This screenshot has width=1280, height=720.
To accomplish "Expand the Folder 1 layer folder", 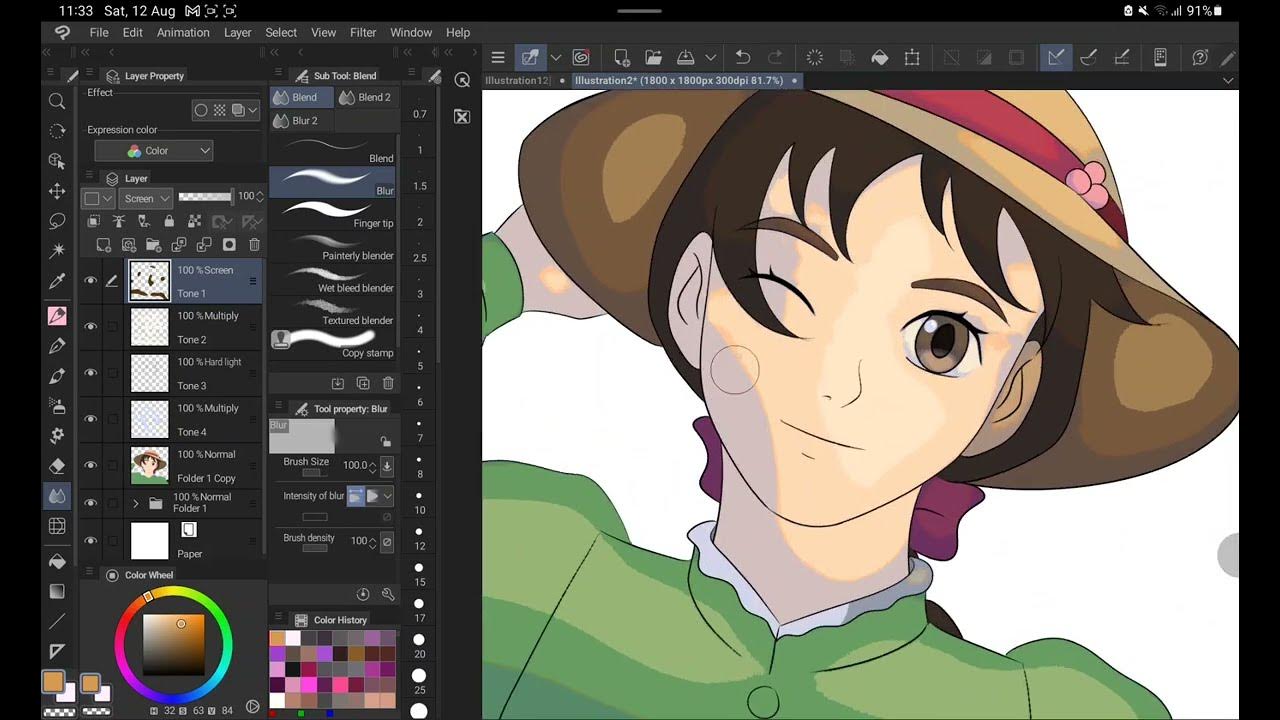I will 135,503.
